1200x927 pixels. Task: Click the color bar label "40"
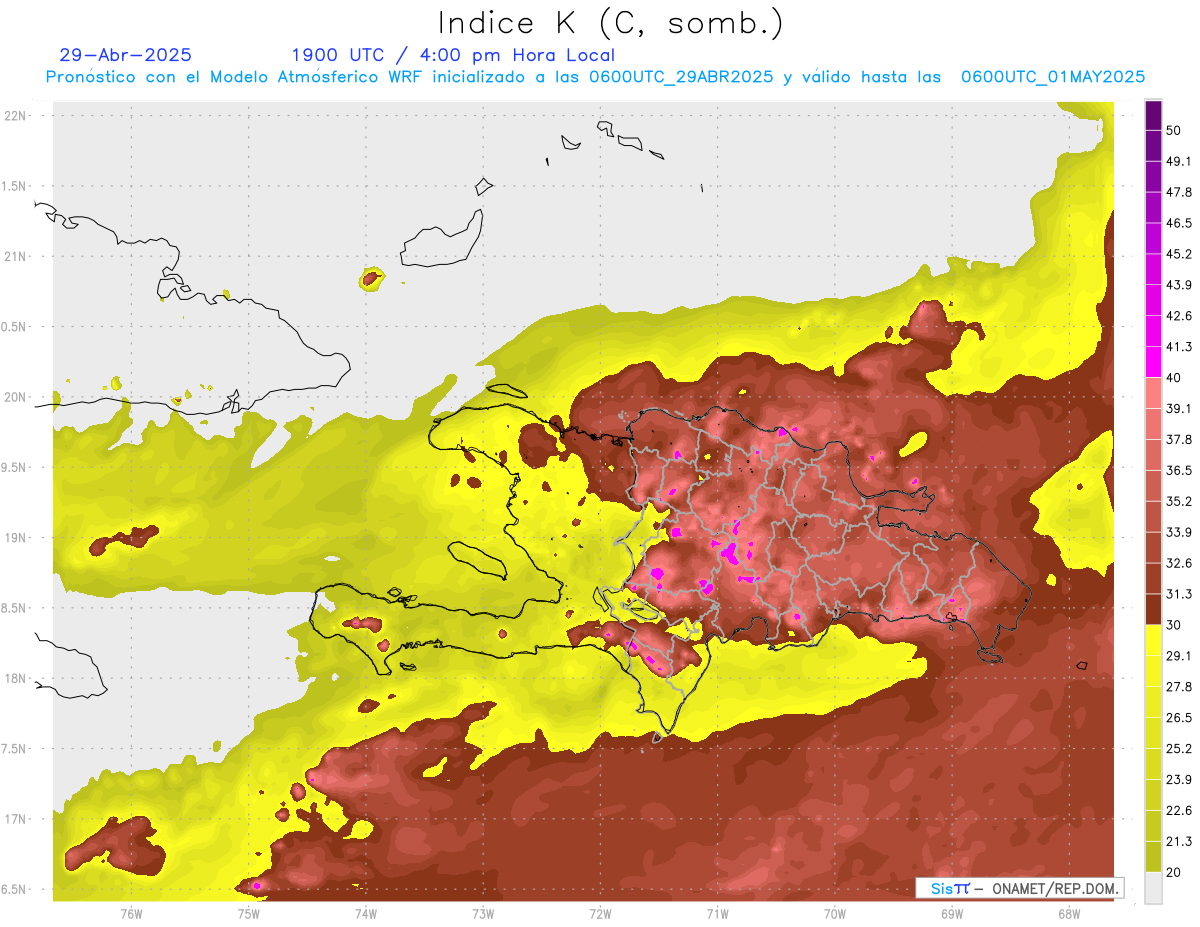pyautogui.click(x=1174, y=378)
